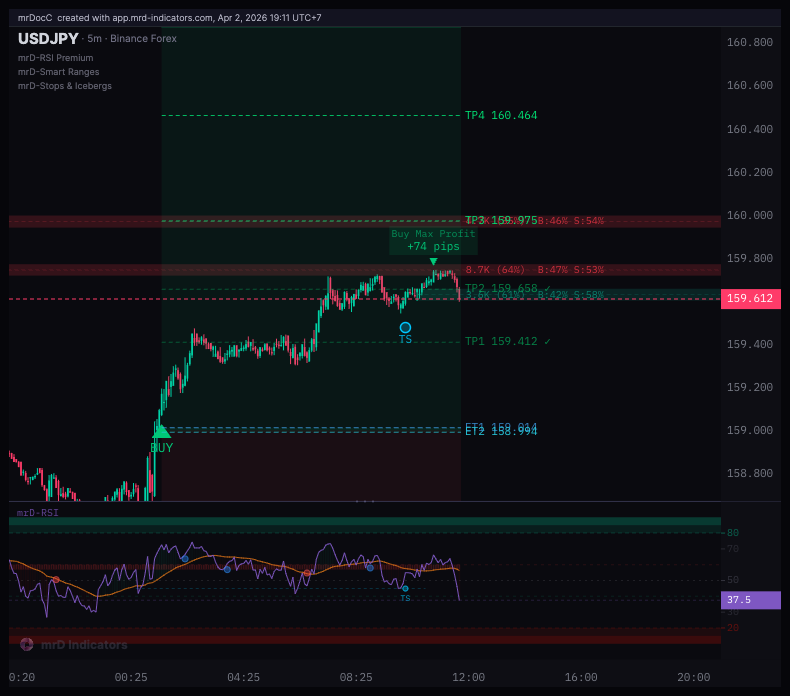Click the current price tag 159.612

click(750, 298)
